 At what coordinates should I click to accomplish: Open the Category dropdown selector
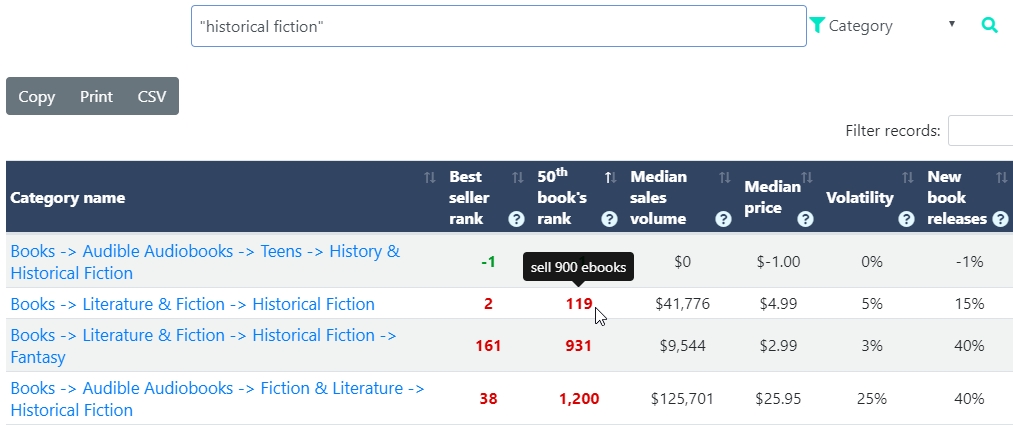pos(892,26)
